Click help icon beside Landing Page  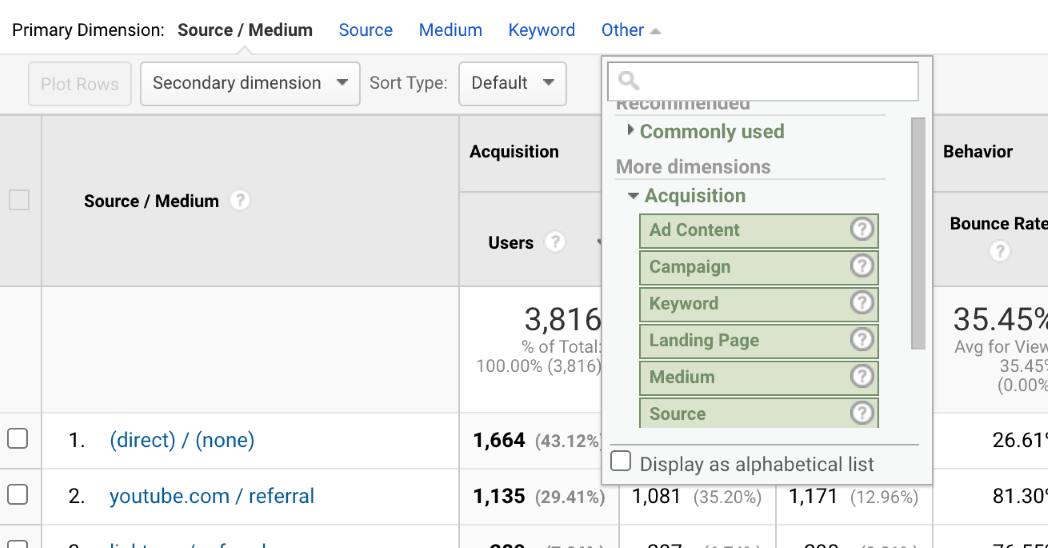pos(862,339)
